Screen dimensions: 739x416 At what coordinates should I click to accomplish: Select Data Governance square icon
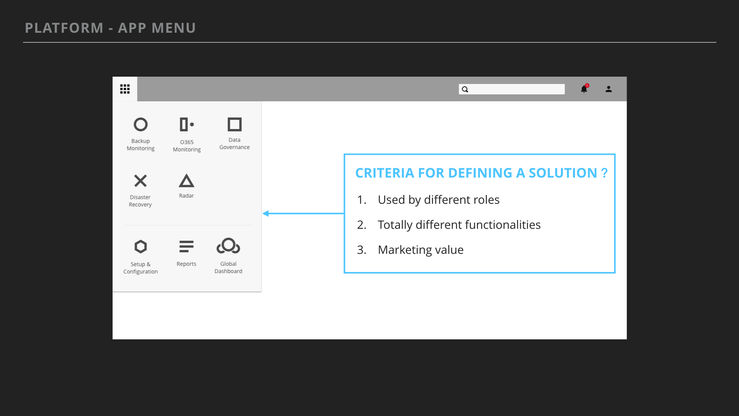[x=234, y=124]
